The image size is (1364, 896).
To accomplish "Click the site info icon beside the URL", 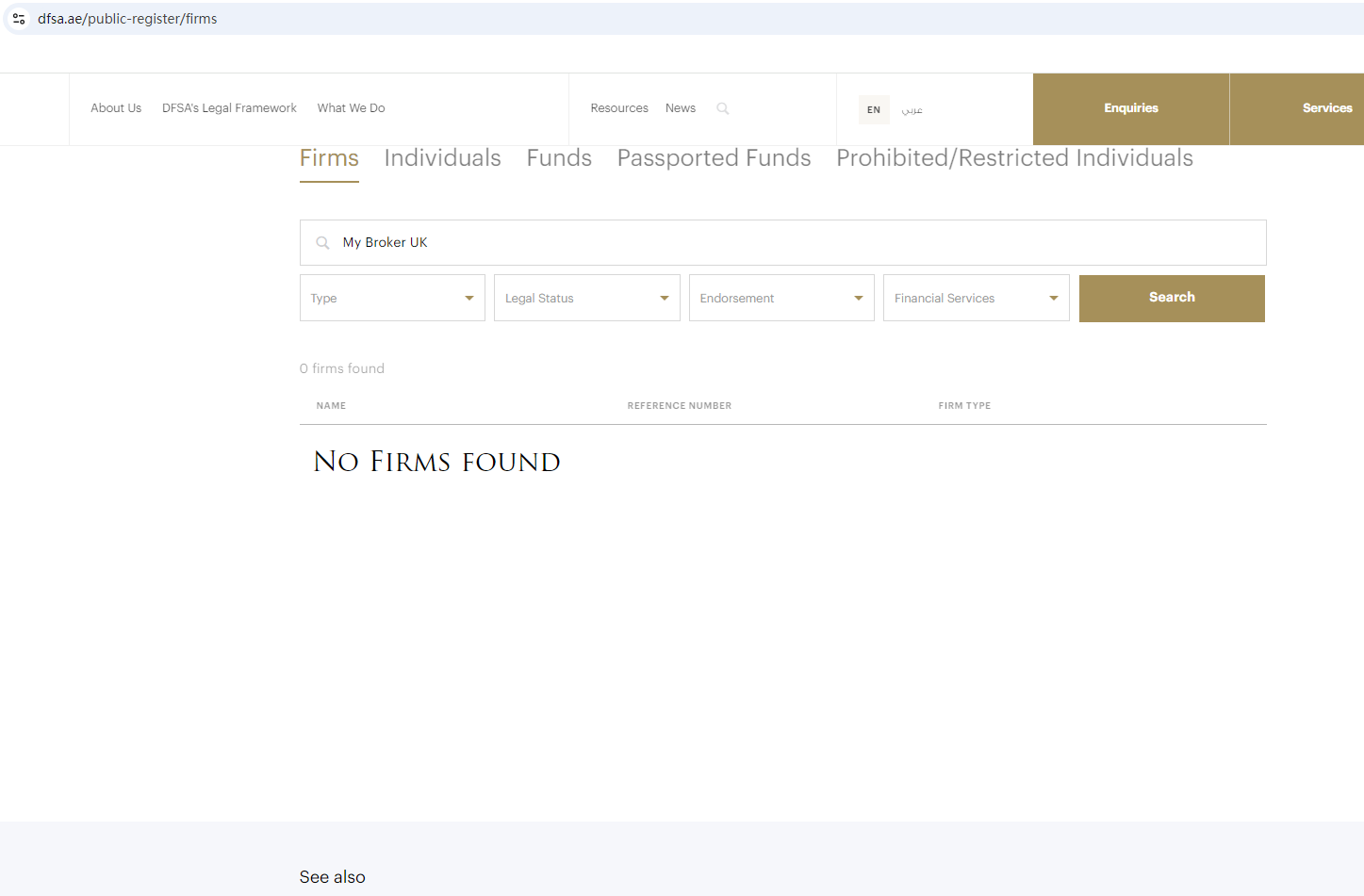I will click(19, 19).
